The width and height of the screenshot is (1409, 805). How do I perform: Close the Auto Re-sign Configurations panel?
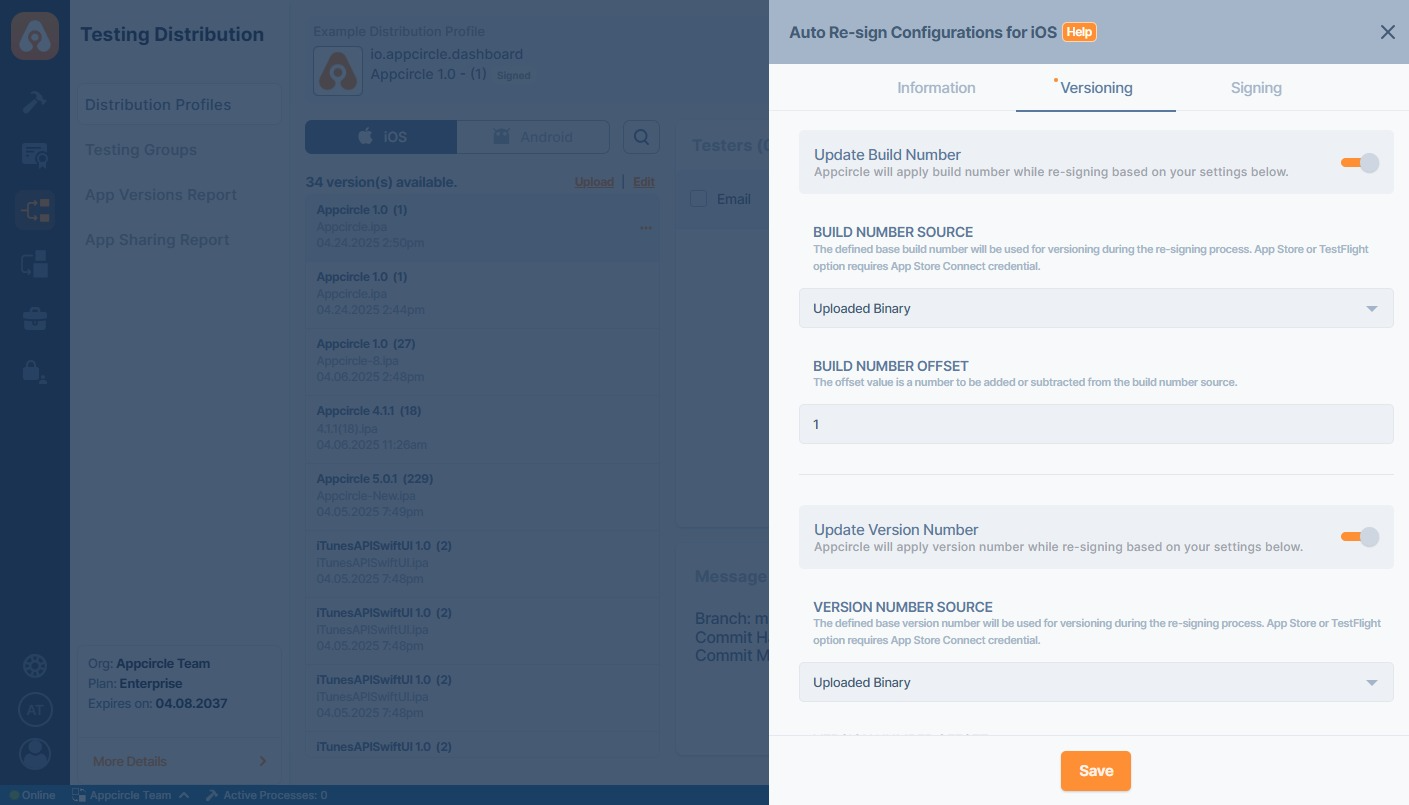click(1387, 32)
